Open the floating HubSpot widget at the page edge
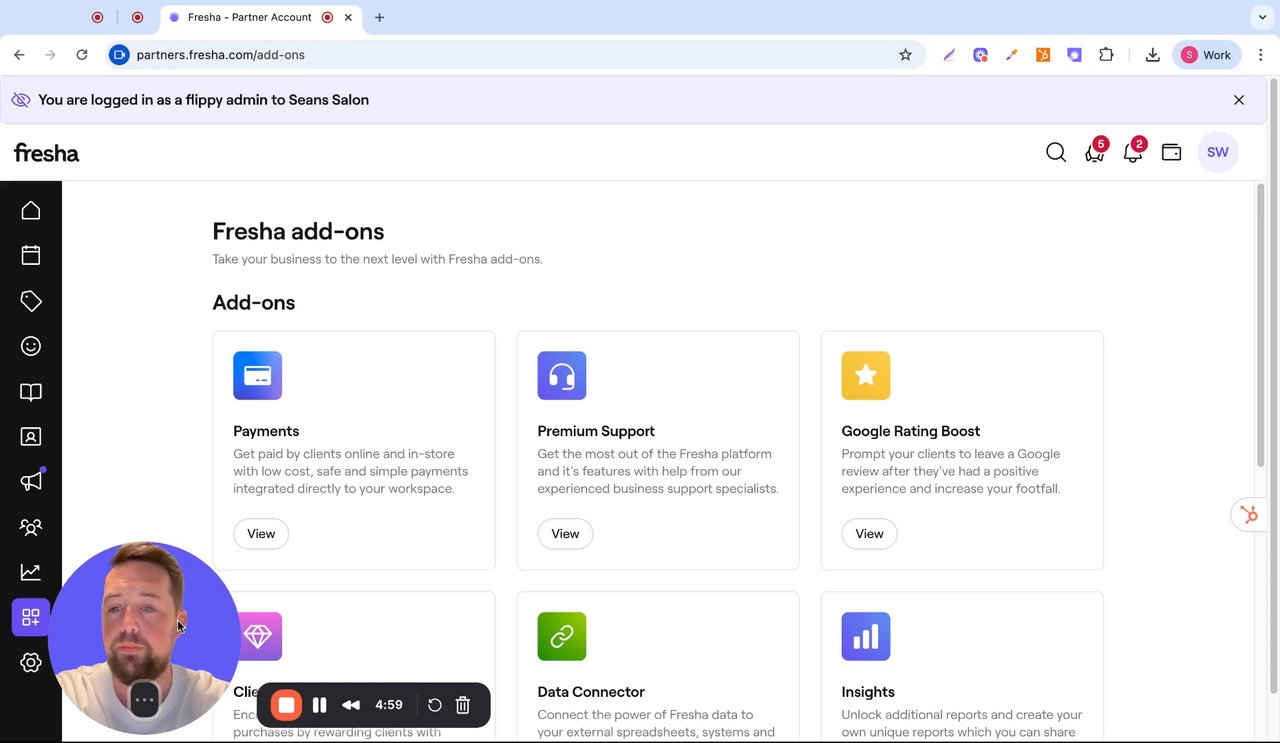The height and width of the screenshot is (743, 1280). click(x=1249, y=515)
